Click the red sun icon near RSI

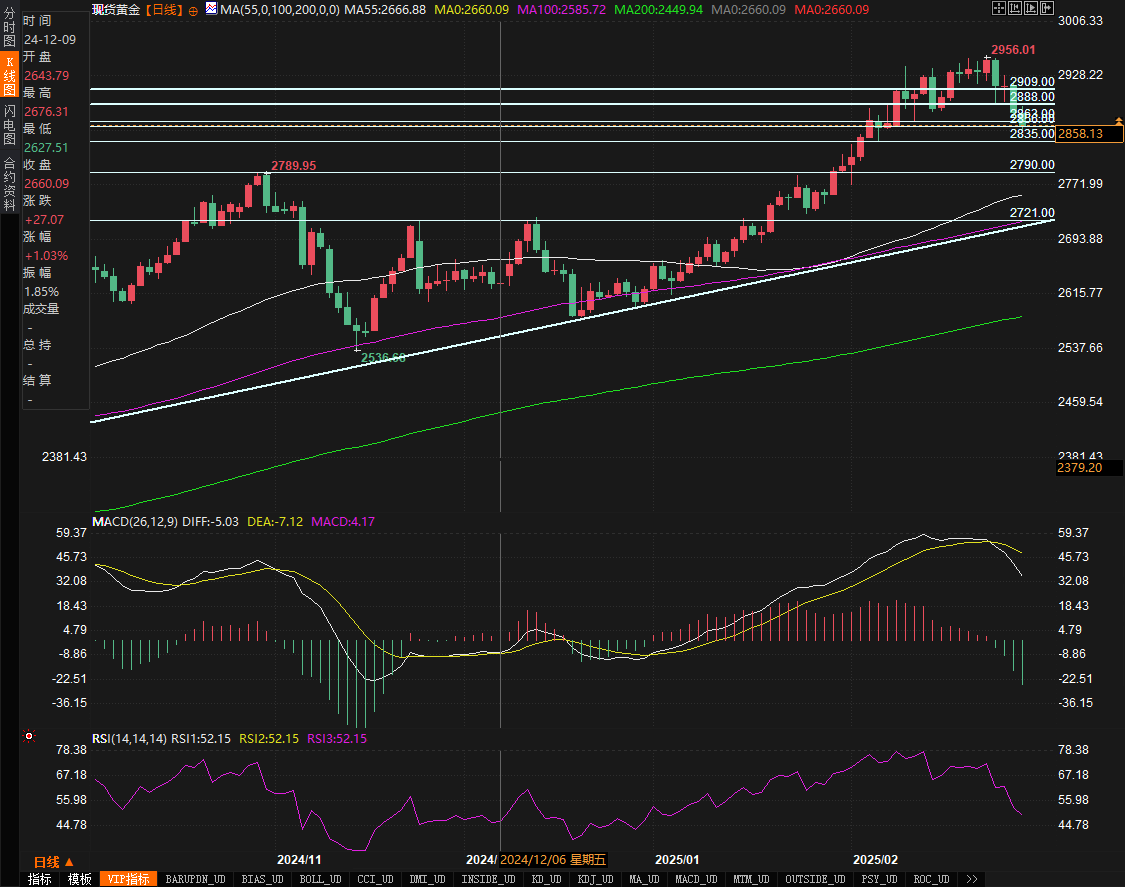[29, 737]
